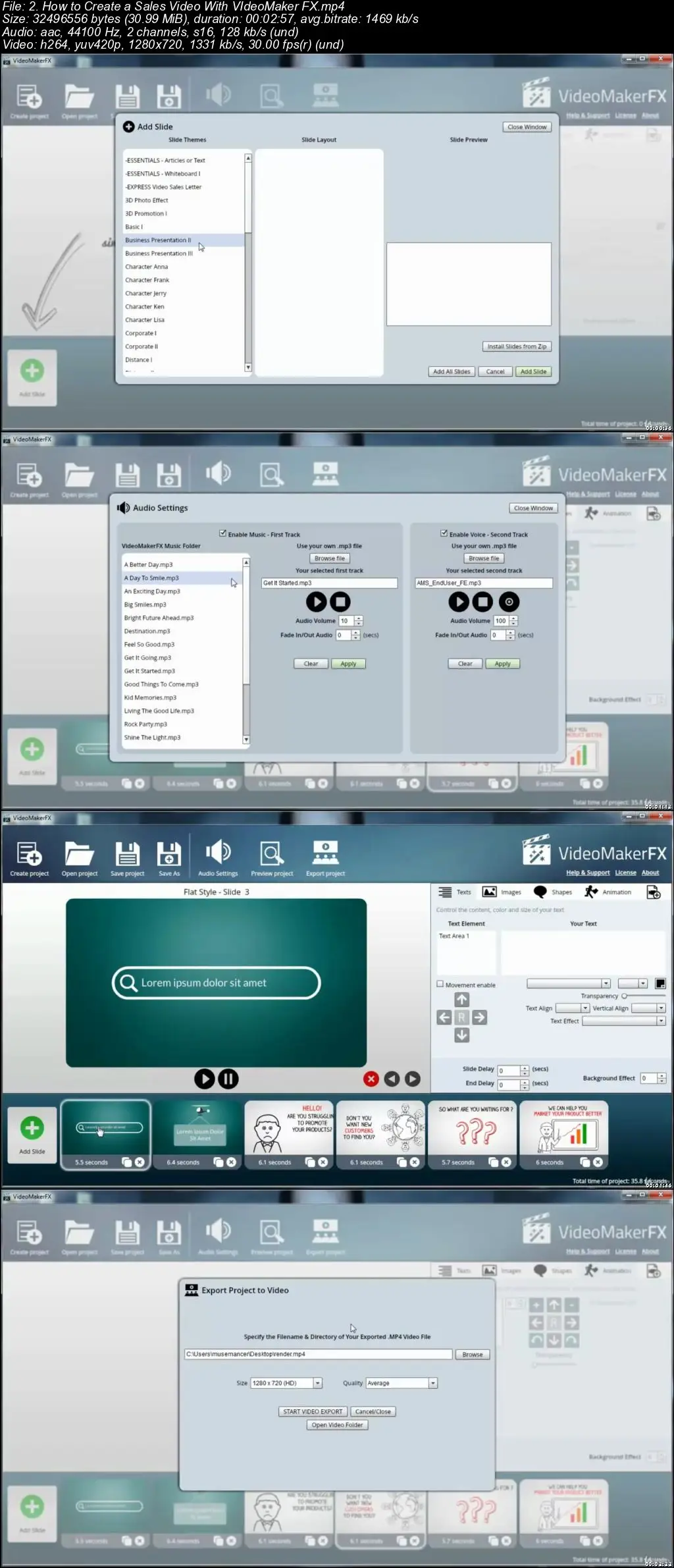674x1568 pixels.
Task: Play the first track in Audio Settings
Action: click(x=317, y=601)
